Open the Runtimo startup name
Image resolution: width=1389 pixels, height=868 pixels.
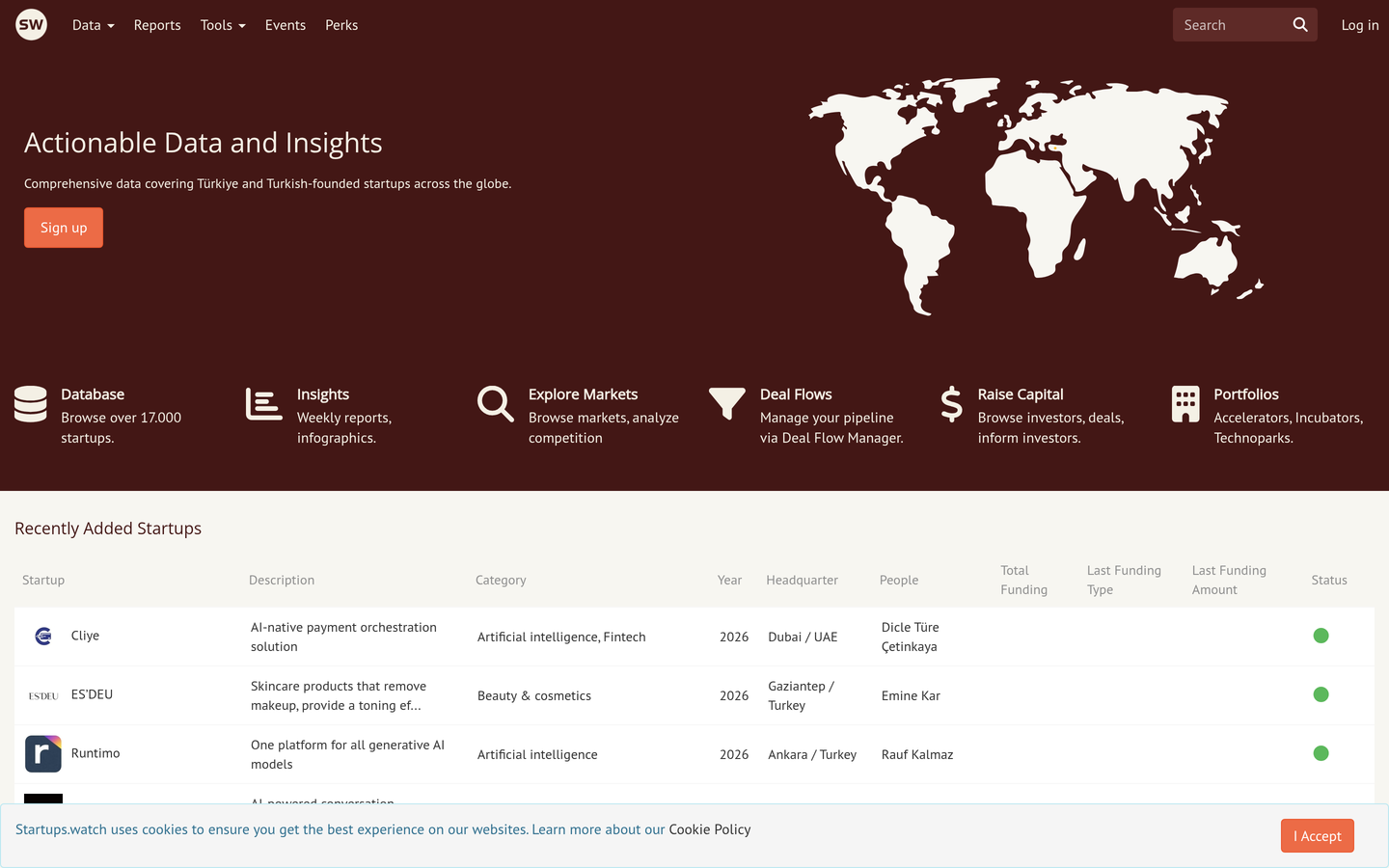point(95,753)
